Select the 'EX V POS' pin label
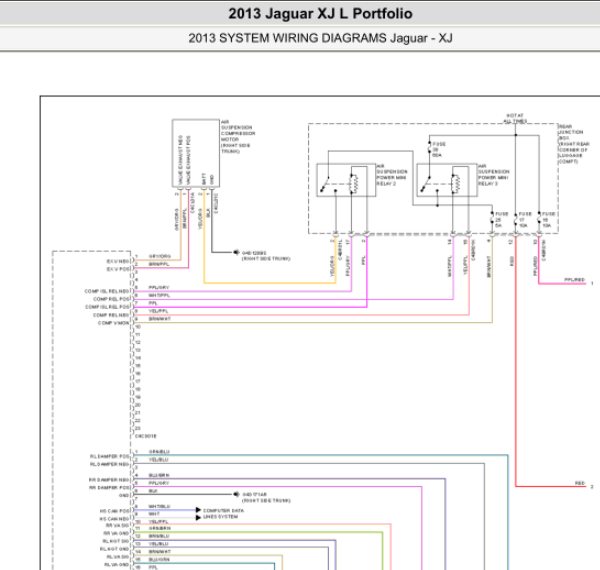600x570 pixels. click(118, 269)
